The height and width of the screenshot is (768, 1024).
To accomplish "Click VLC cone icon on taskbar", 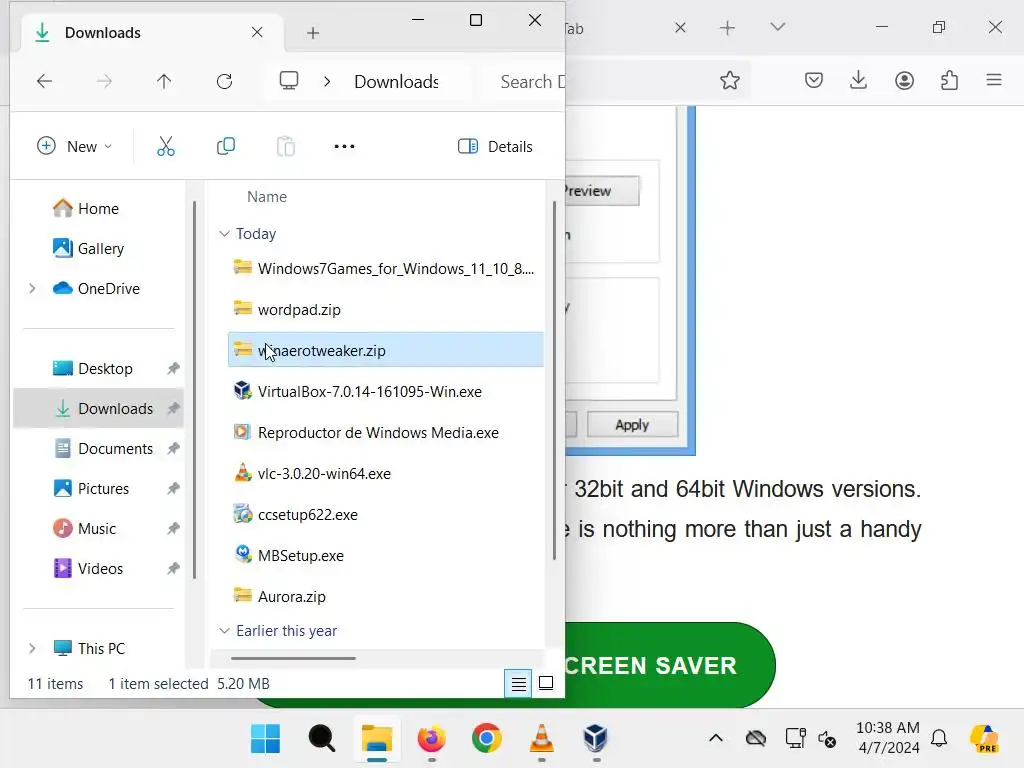I will [x=541, y=739].
